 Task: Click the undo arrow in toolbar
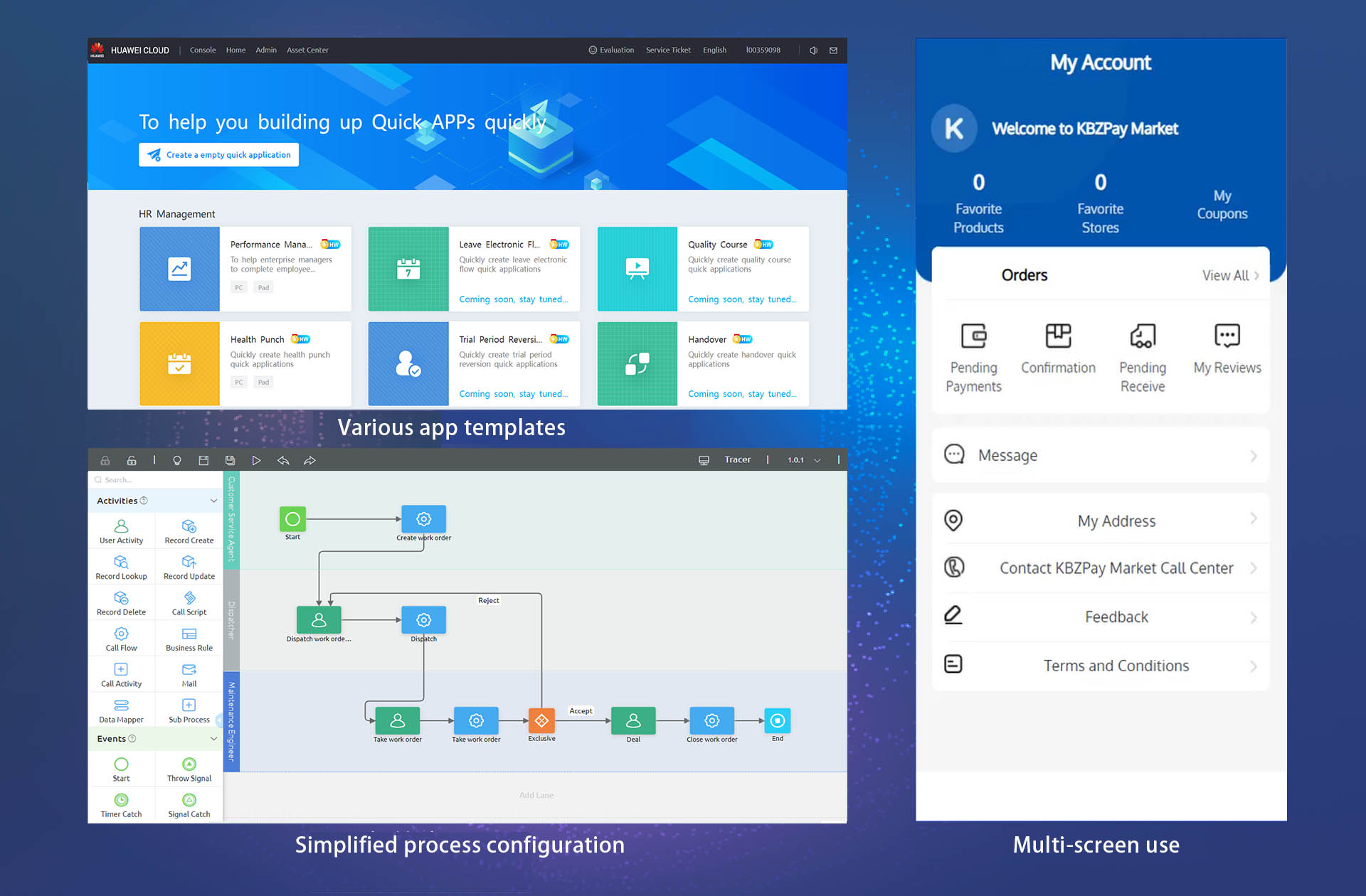(283, 461)
